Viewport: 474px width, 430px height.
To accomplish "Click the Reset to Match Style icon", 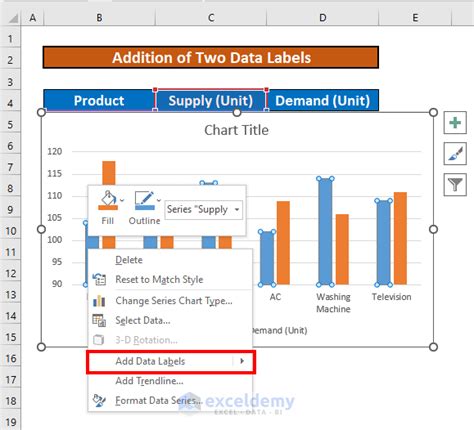I will 99,279.
